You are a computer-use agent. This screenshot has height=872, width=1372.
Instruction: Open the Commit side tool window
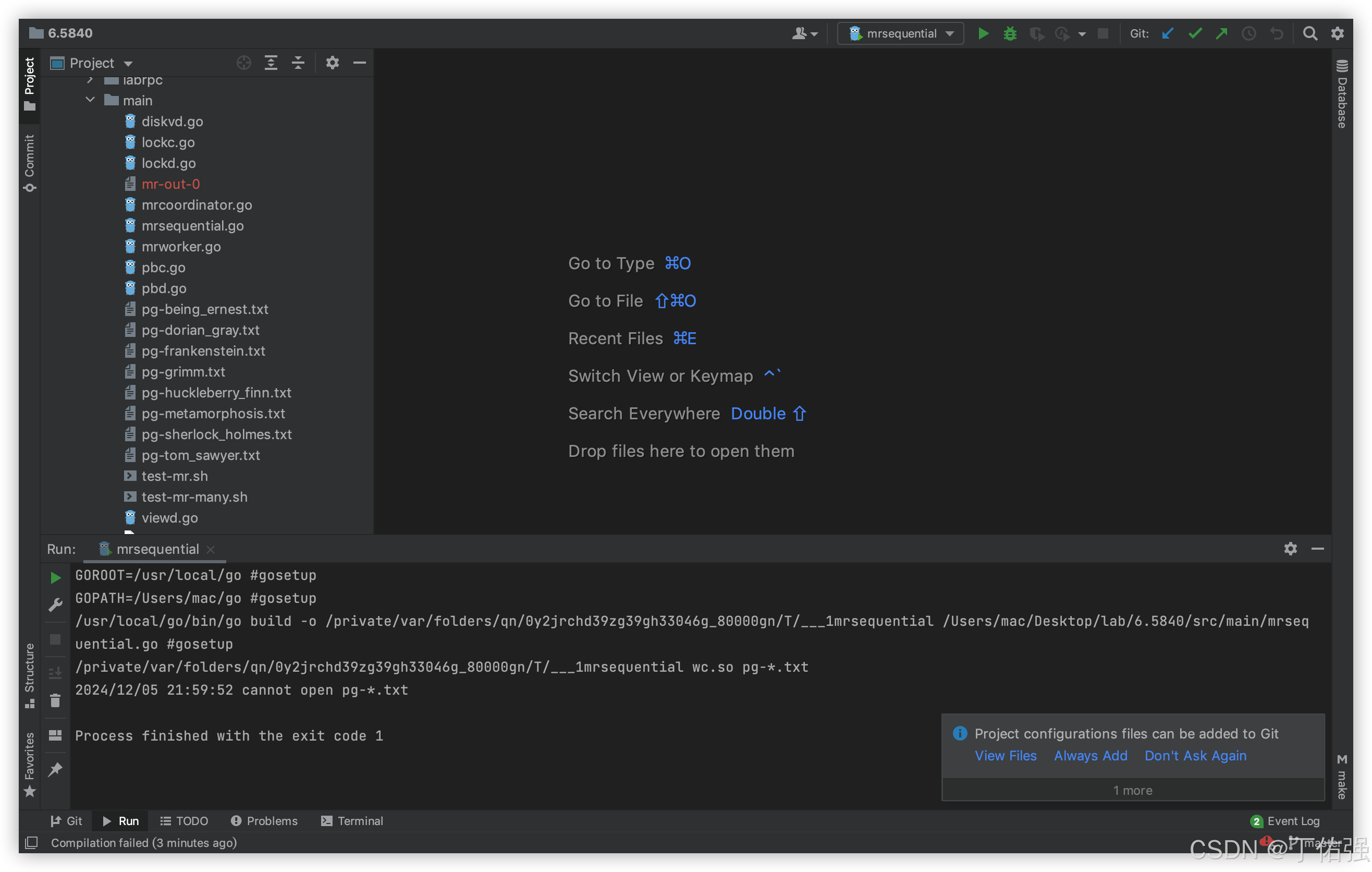30,163
